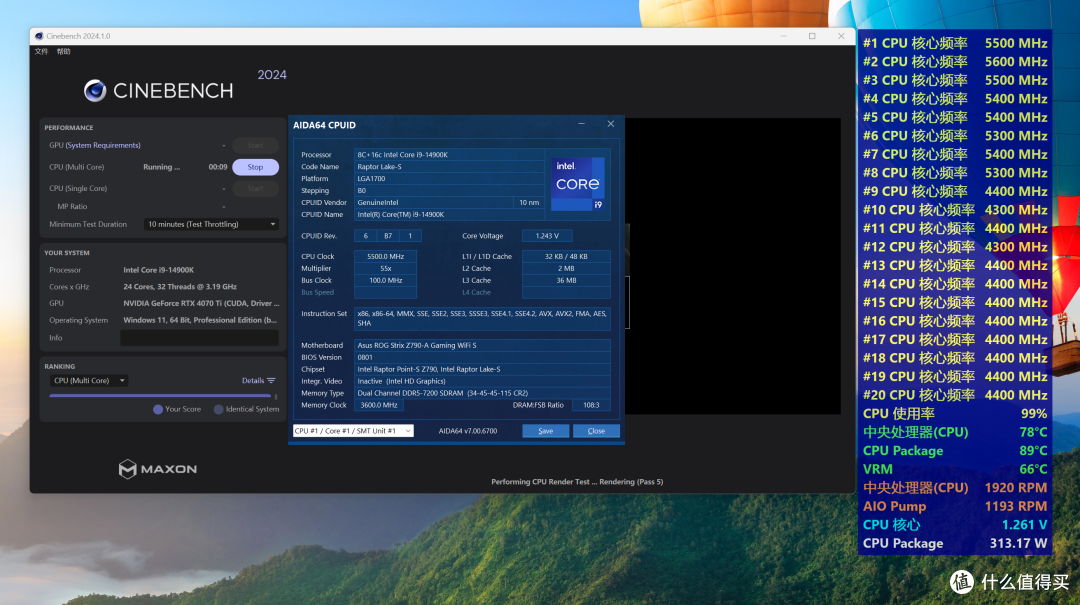Click the Memory Type DDR5-7200 value
The width and height of the screenshot is (1080, 605).
pyautogui.click(x=482, y=393)
